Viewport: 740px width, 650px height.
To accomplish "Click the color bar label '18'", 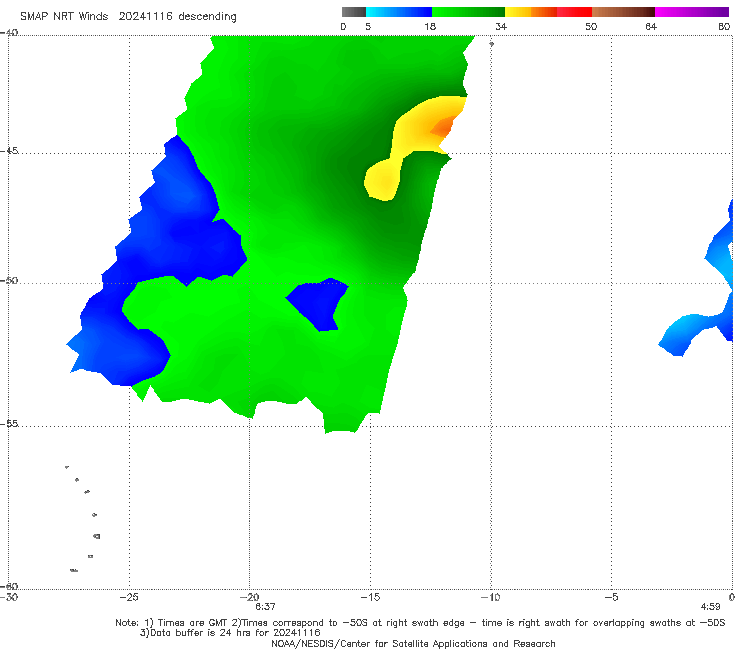I will 430,26.
